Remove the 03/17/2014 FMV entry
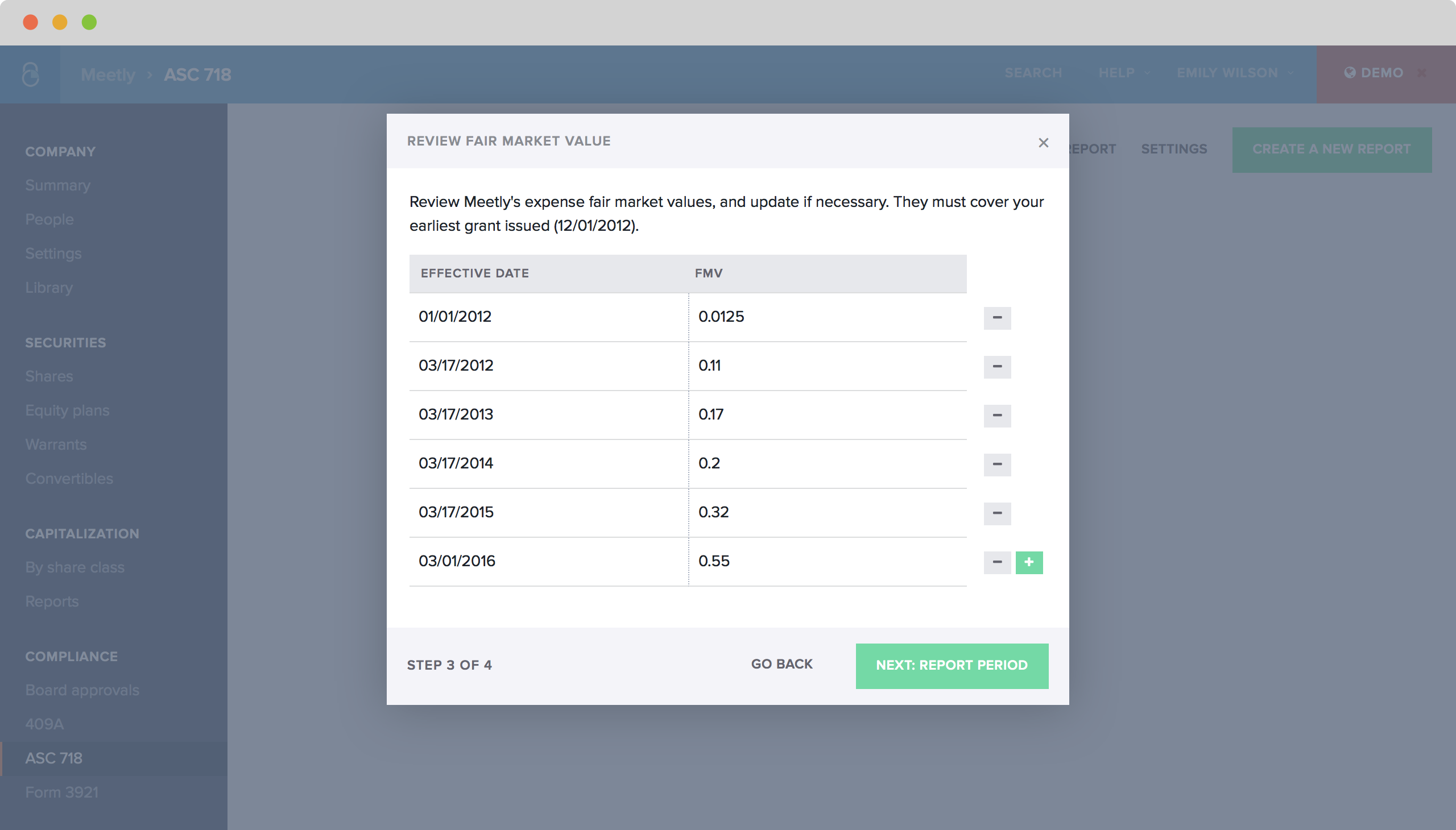 [996, 464]
